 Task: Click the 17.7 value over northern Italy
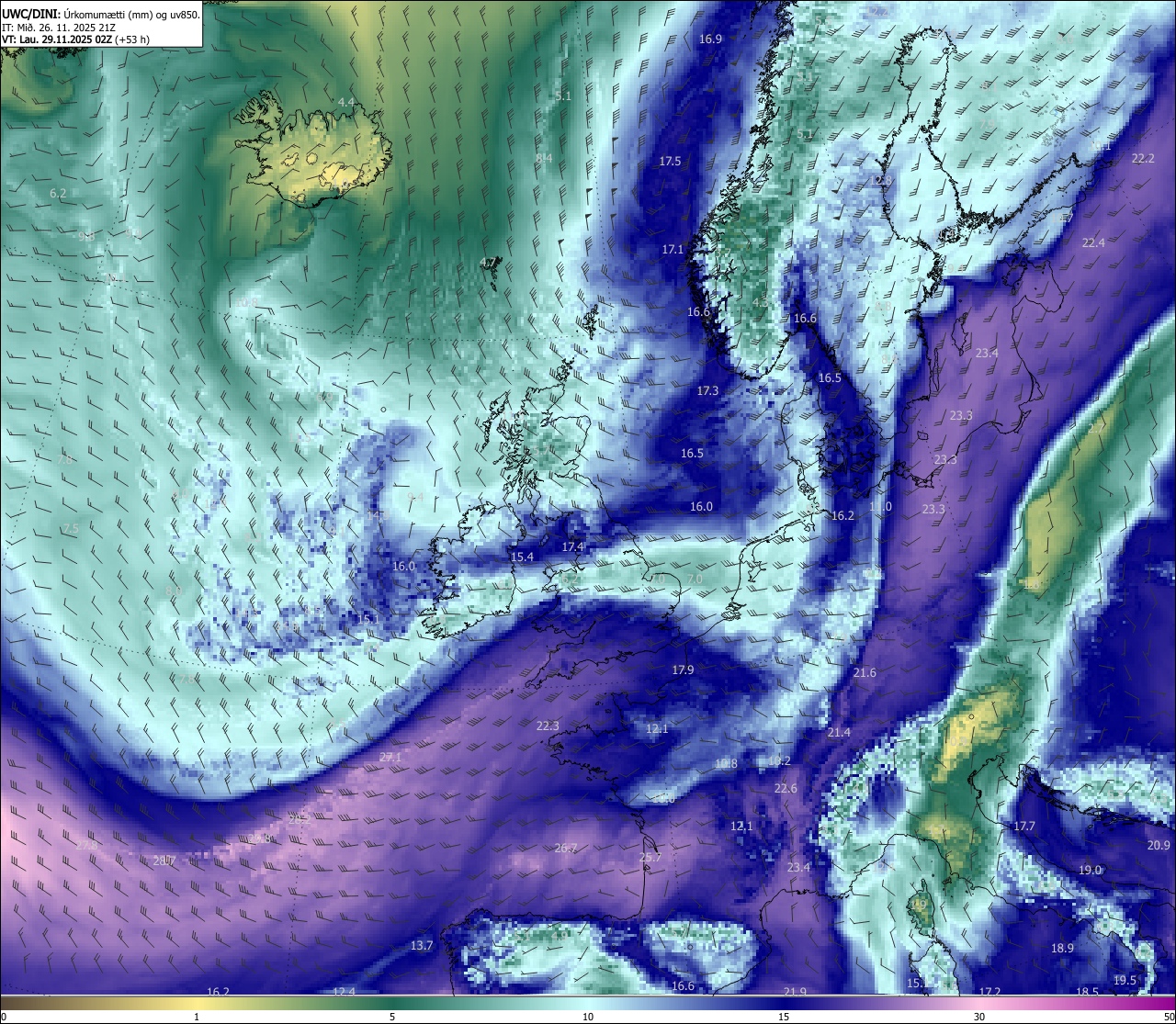point(1024,826)
